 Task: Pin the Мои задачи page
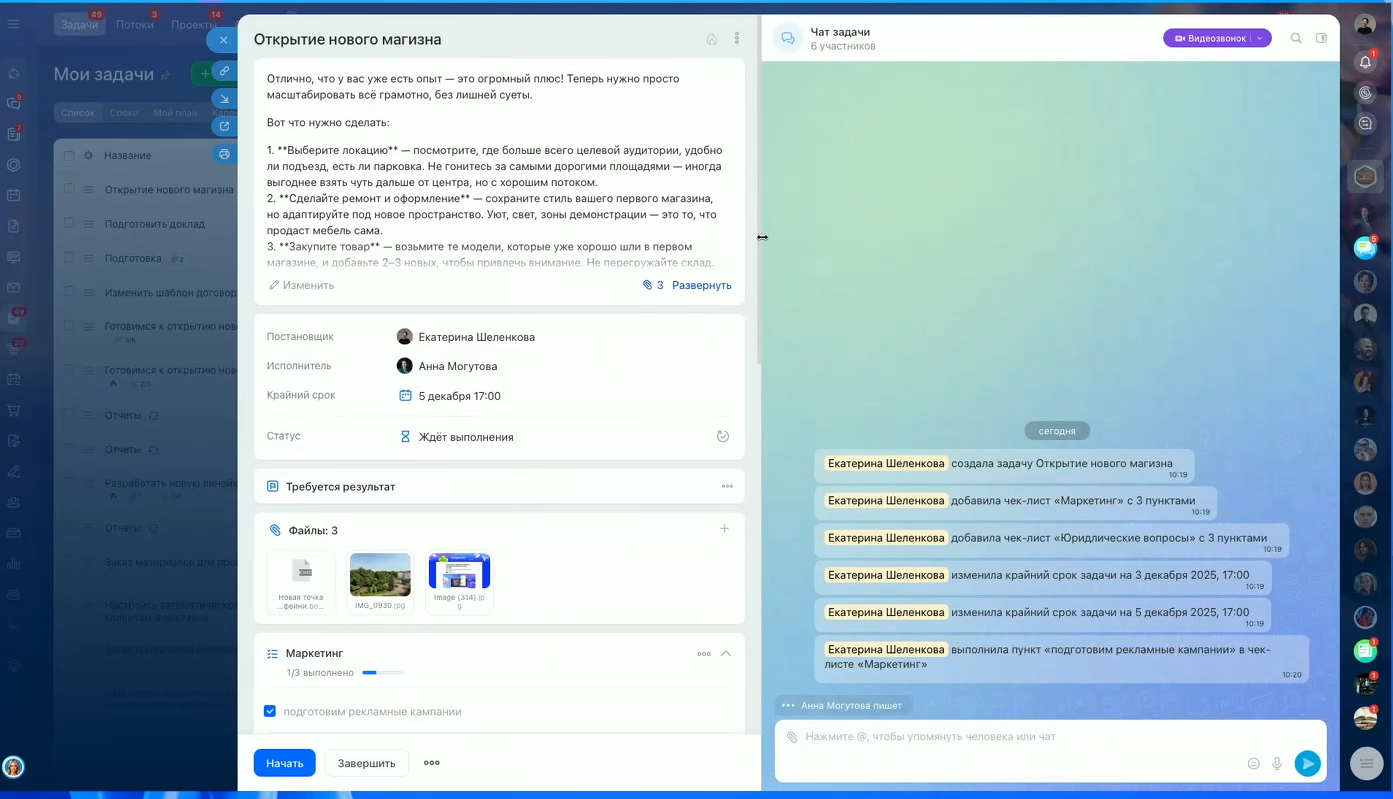166,75
